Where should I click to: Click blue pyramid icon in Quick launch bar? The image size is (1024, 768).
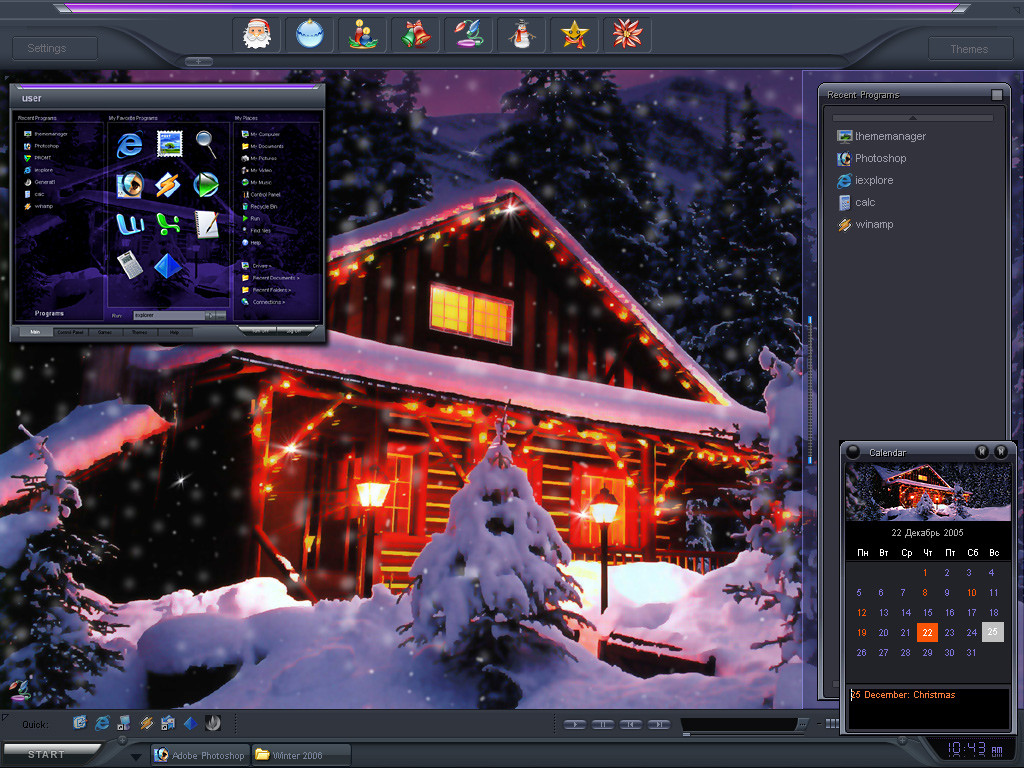point(191,722)
